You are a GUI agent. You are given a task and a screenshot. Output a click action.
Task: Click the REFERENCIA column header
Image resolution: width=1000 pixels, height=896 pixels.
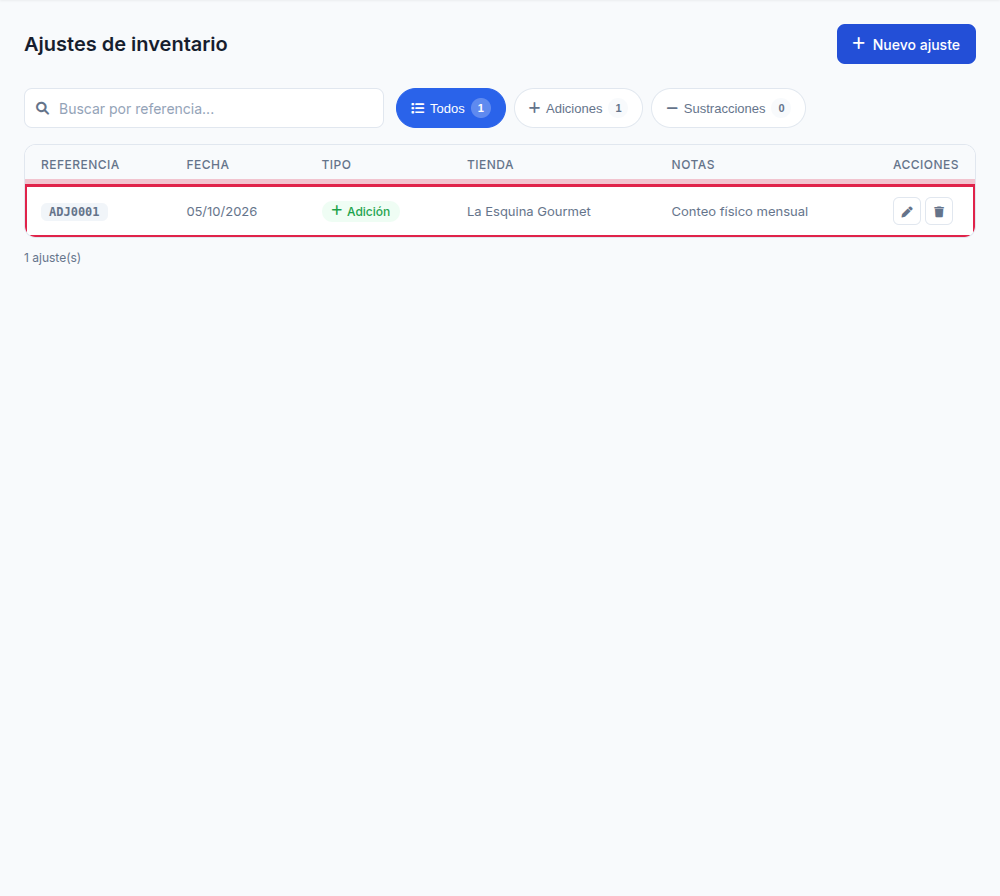coord(80,165)
